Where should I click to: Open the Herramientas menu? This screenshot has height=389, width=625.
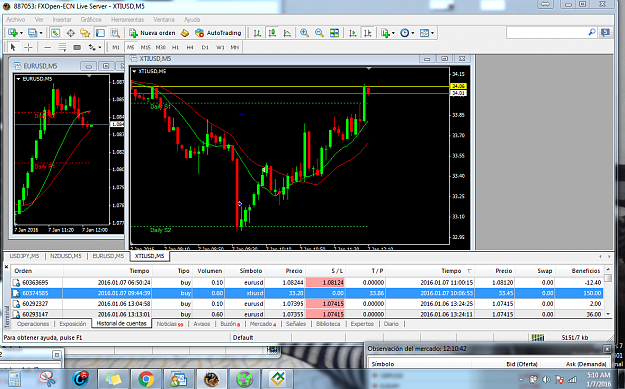127,20
